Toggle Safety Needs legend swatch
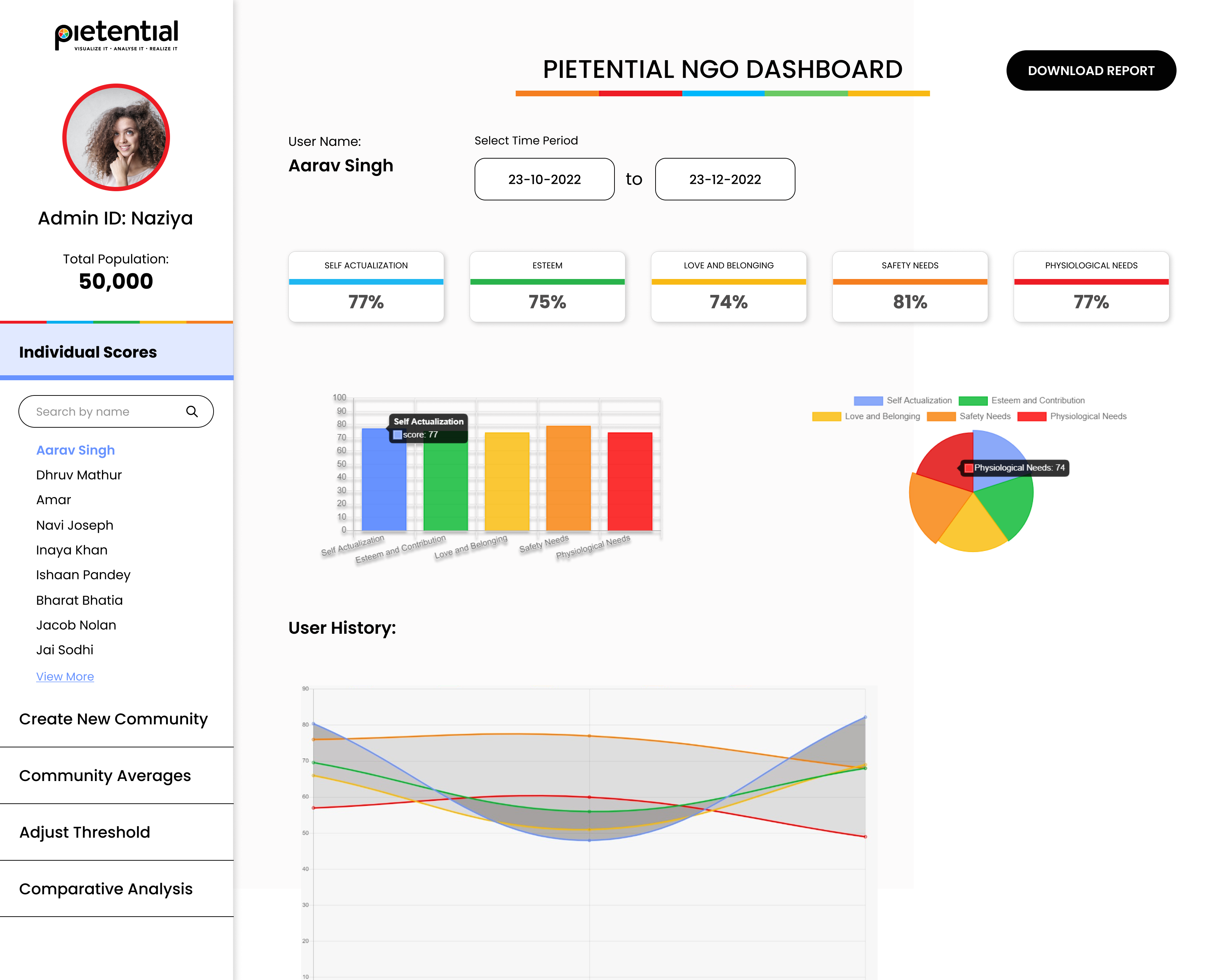The height and width of the screenshot is (980, 1224). (x=941, y=416)
